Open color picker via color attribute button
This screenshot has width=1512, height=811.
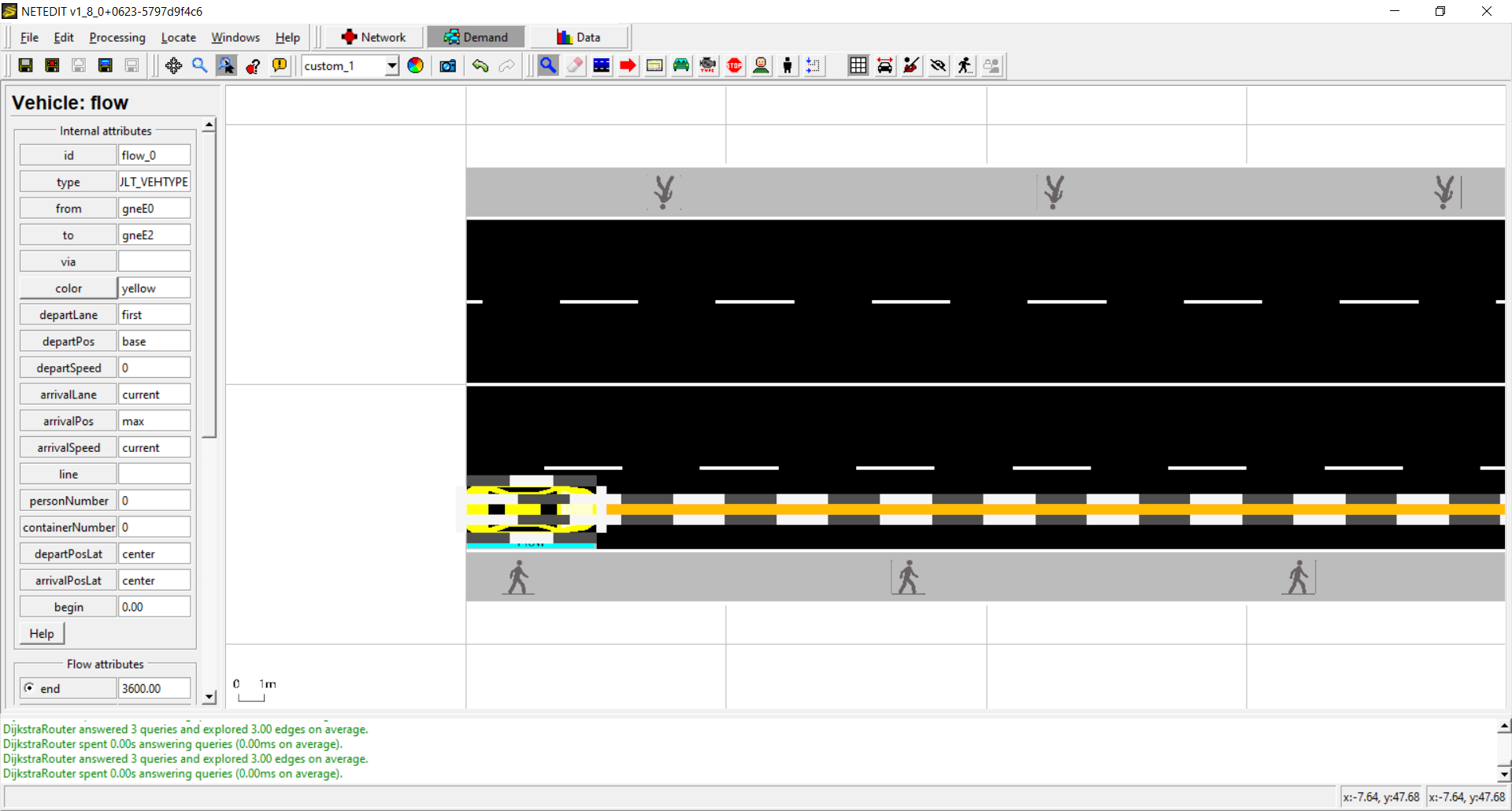(69, 288)
